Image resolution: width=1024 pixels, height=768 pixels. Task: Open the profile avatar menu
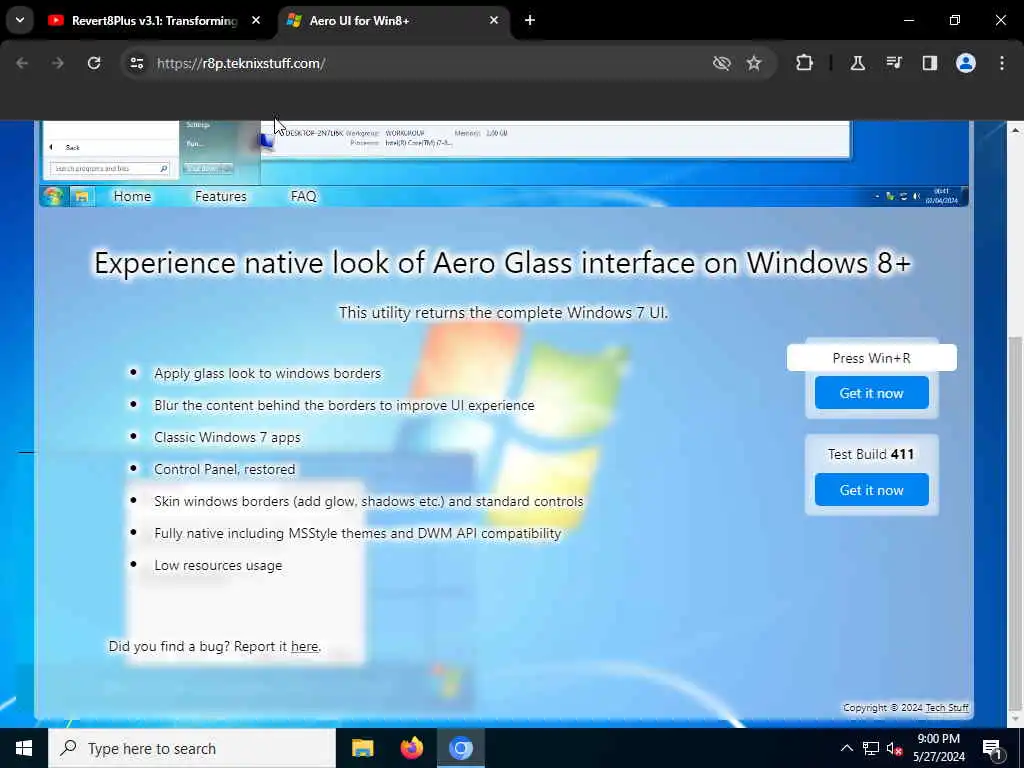(966, 63)
